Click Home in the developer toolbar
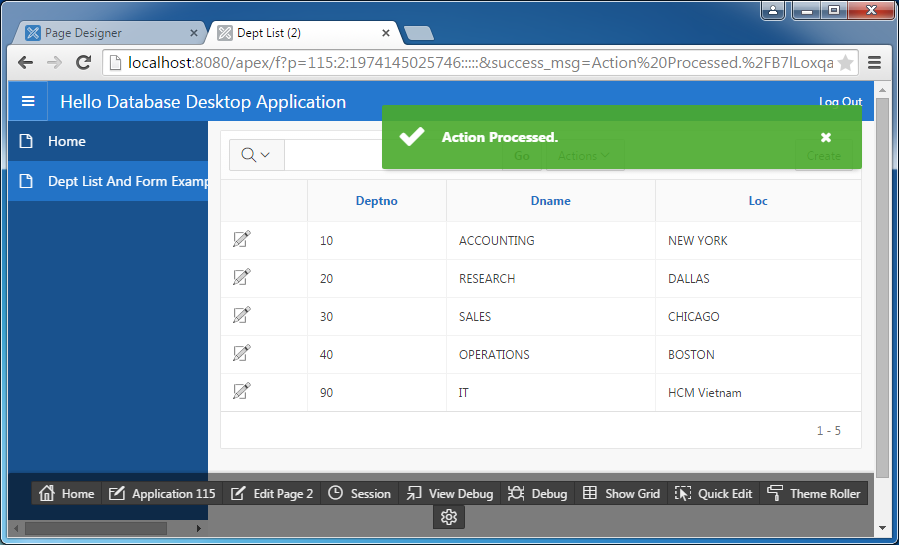The image size is (899, 545). [67, 493]
